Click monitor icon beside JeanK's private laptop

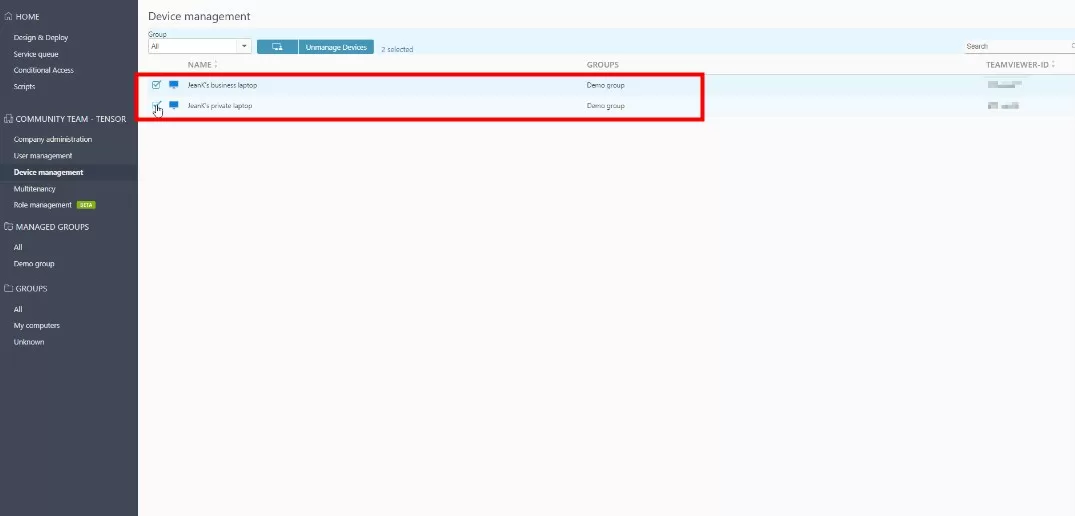pyautogui.click(x=173, y=106)
